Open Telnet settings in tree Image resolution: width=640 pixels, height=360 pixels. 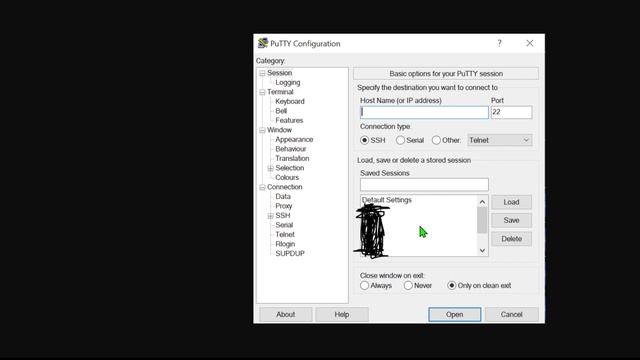pos(285,235)
